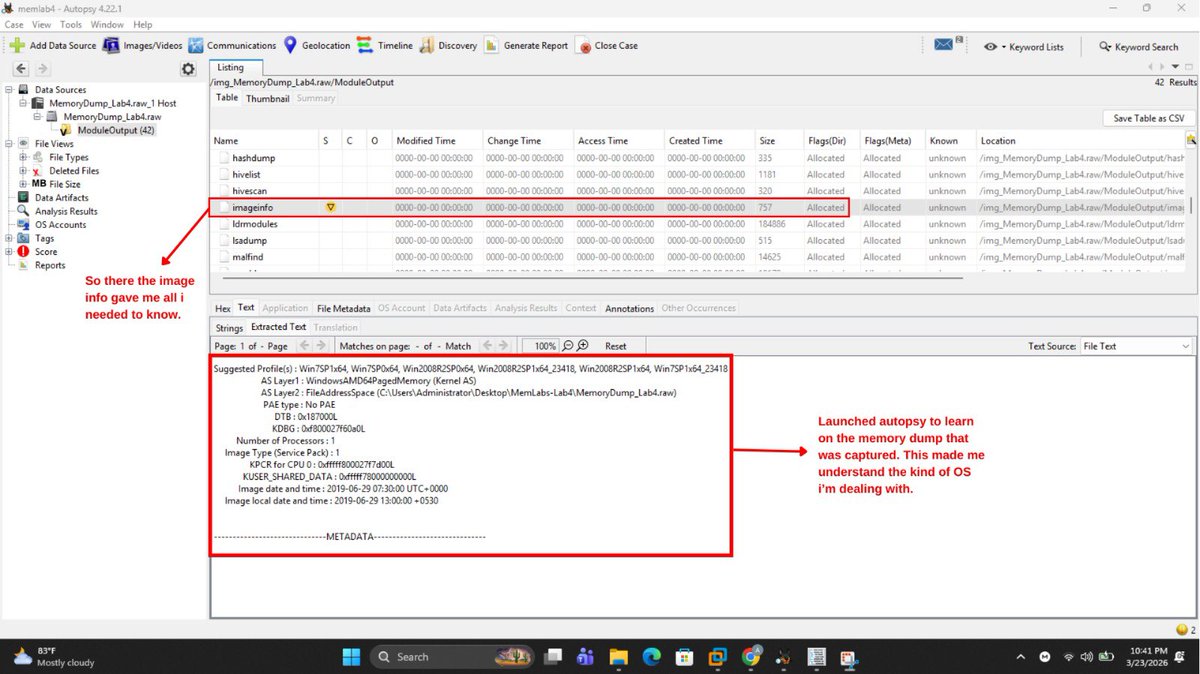Viewport: 1200px width, 674px height.
Task: Jump to next match arrow
Action: [505, 346]
